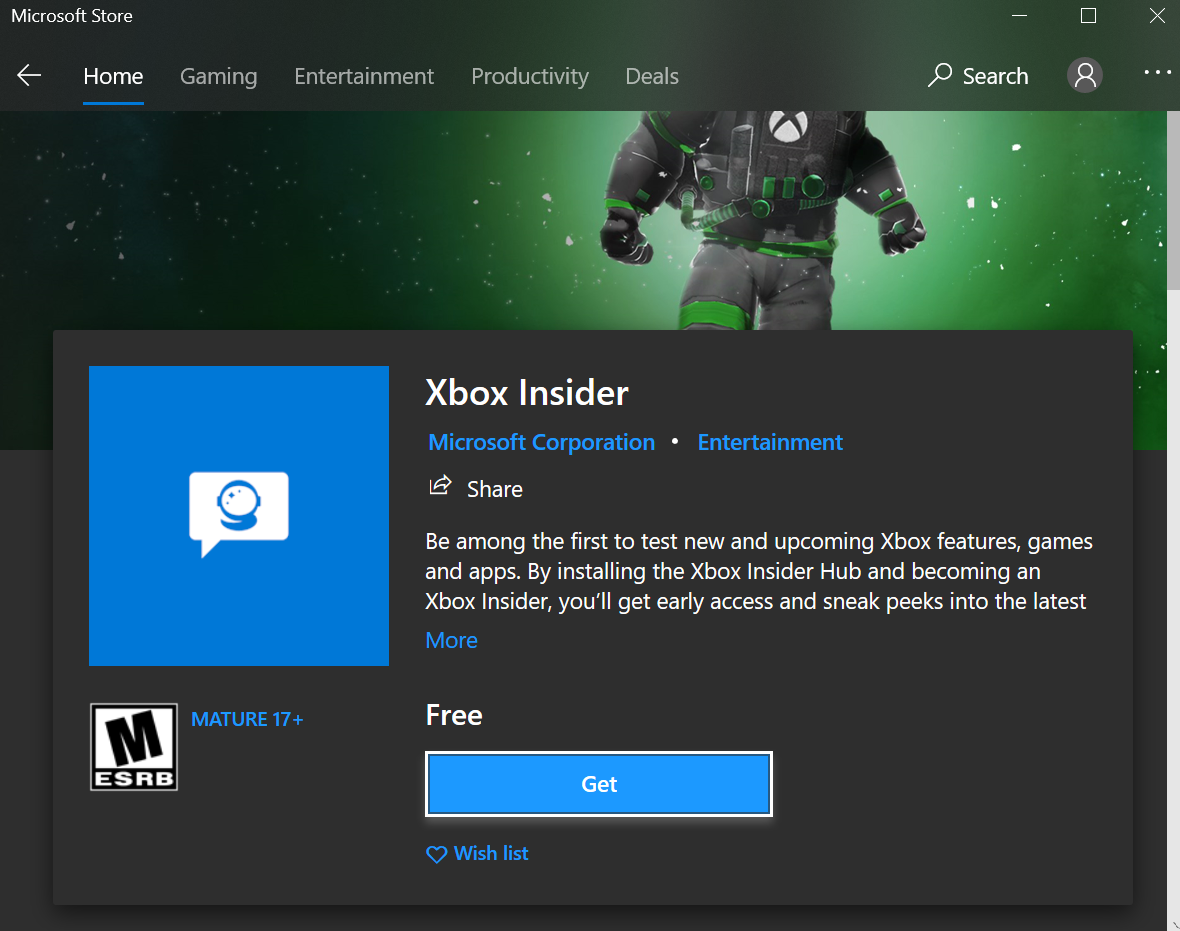Open the Entertainment section in navigation
The width and height of the screenshot is (1180, 931).
coord(364,76)
